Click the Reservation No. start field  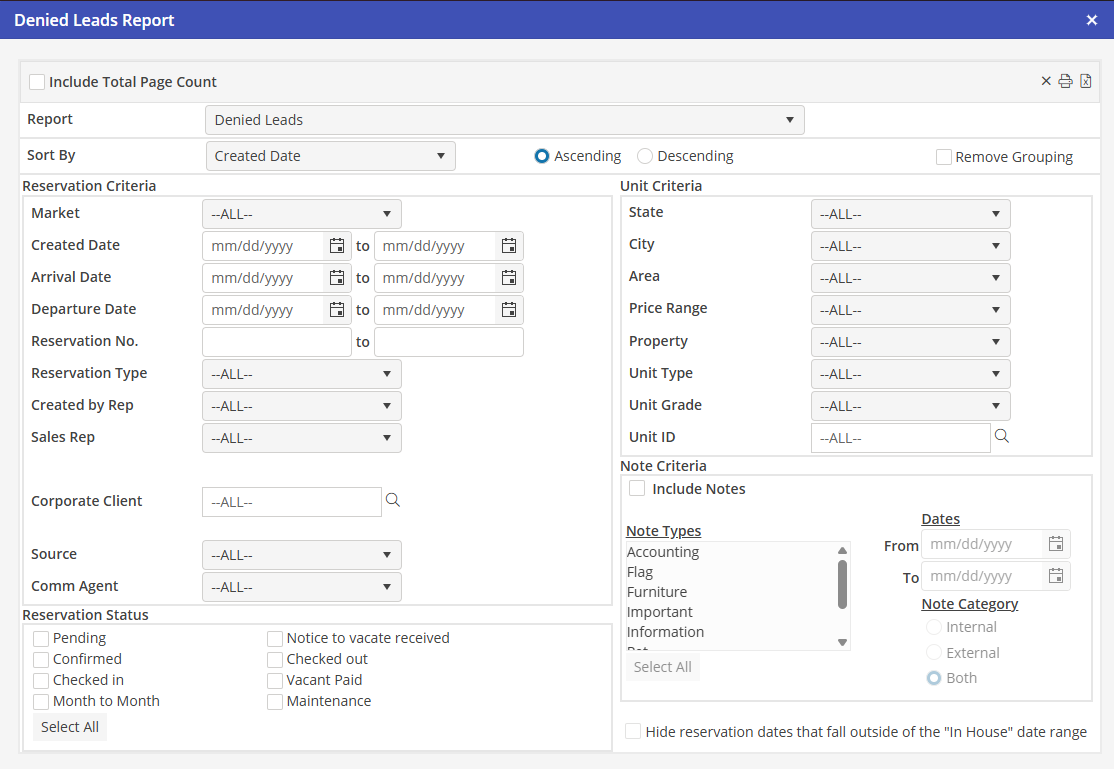point(277,342)
